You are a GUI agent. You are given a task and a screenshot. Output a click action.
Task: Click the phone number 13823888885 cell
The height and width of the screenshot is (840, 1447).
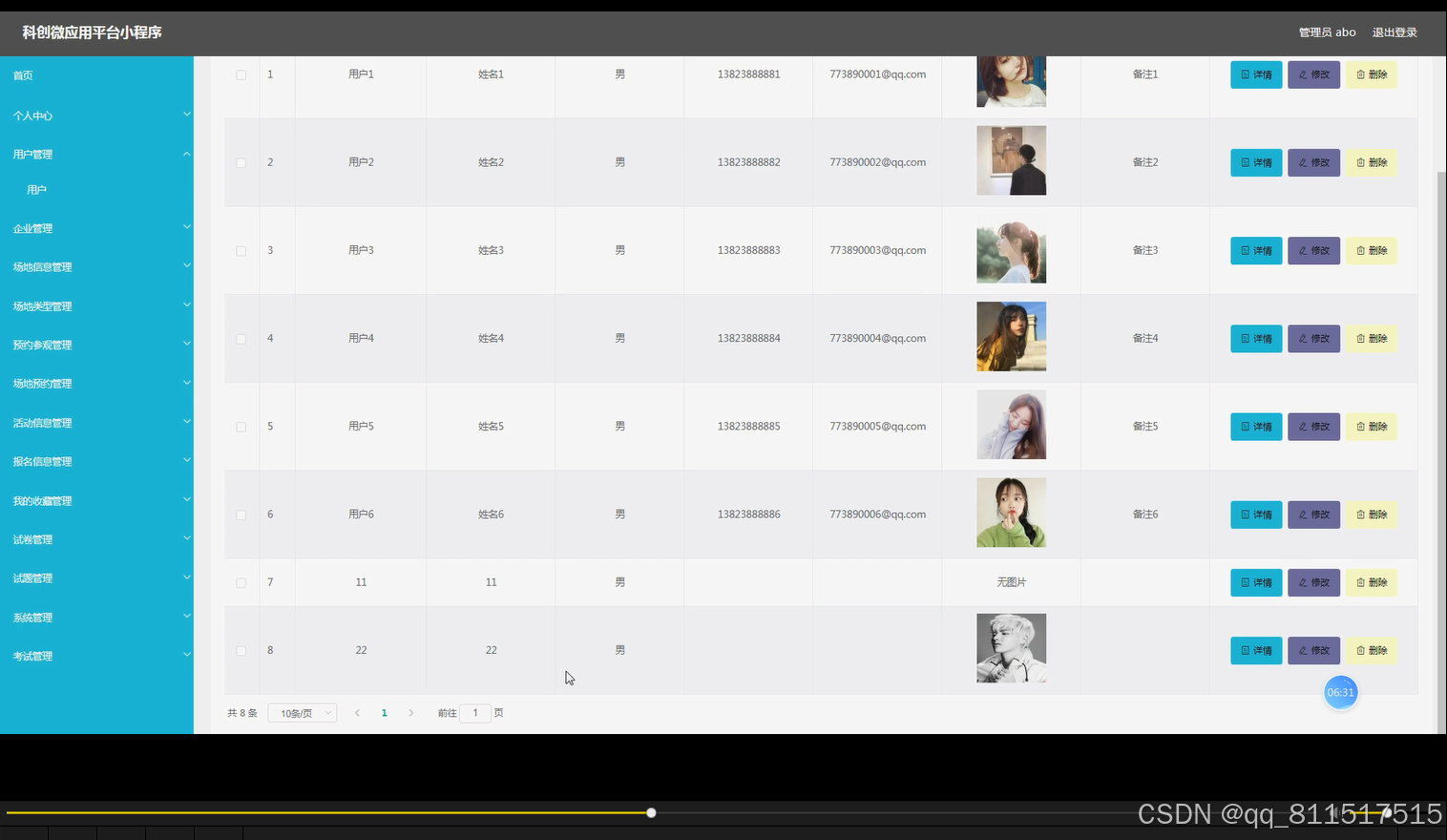coord(748,427)
